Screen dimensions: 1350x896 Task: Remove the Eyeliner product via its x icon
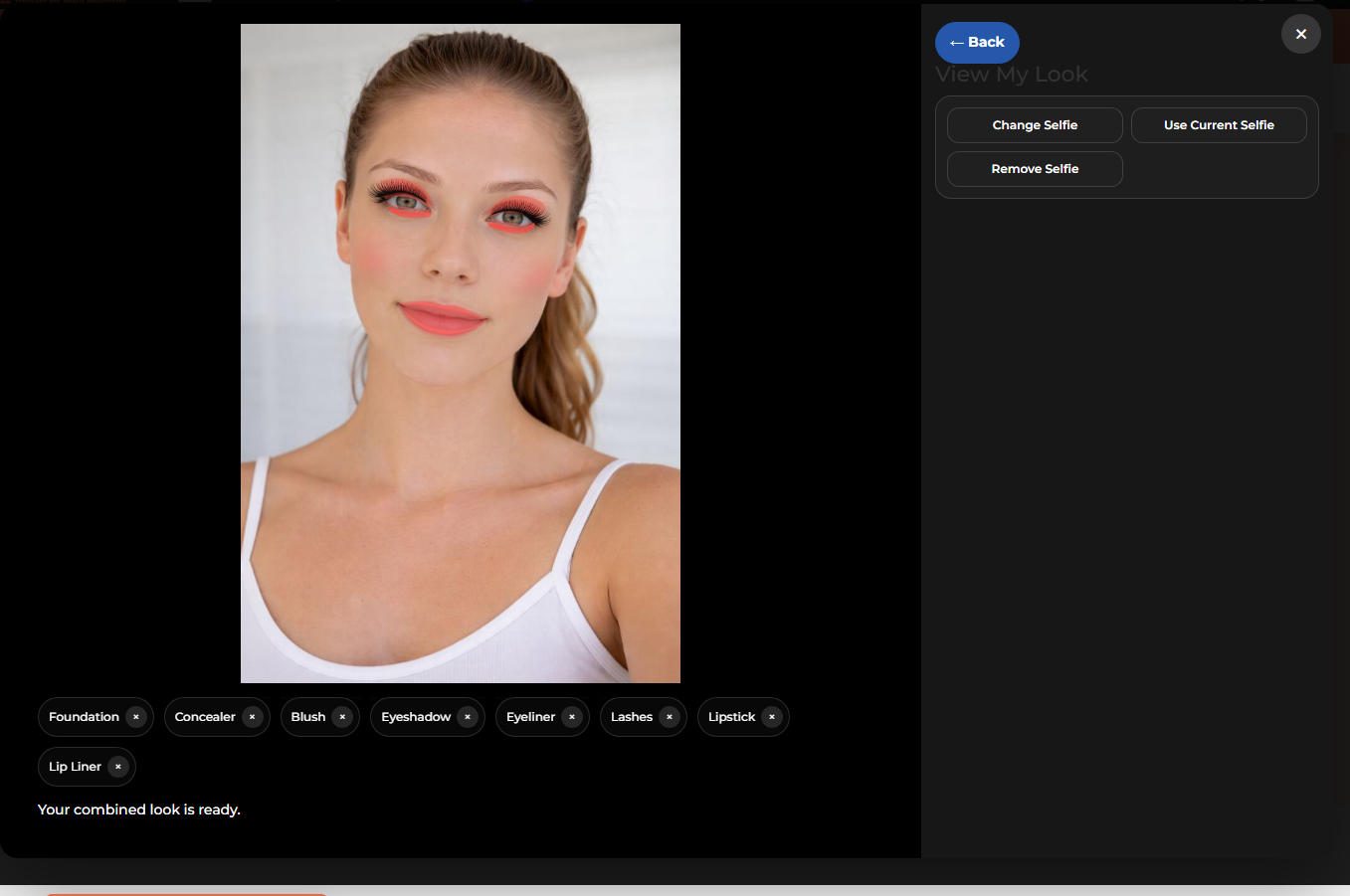pos(571,717)
